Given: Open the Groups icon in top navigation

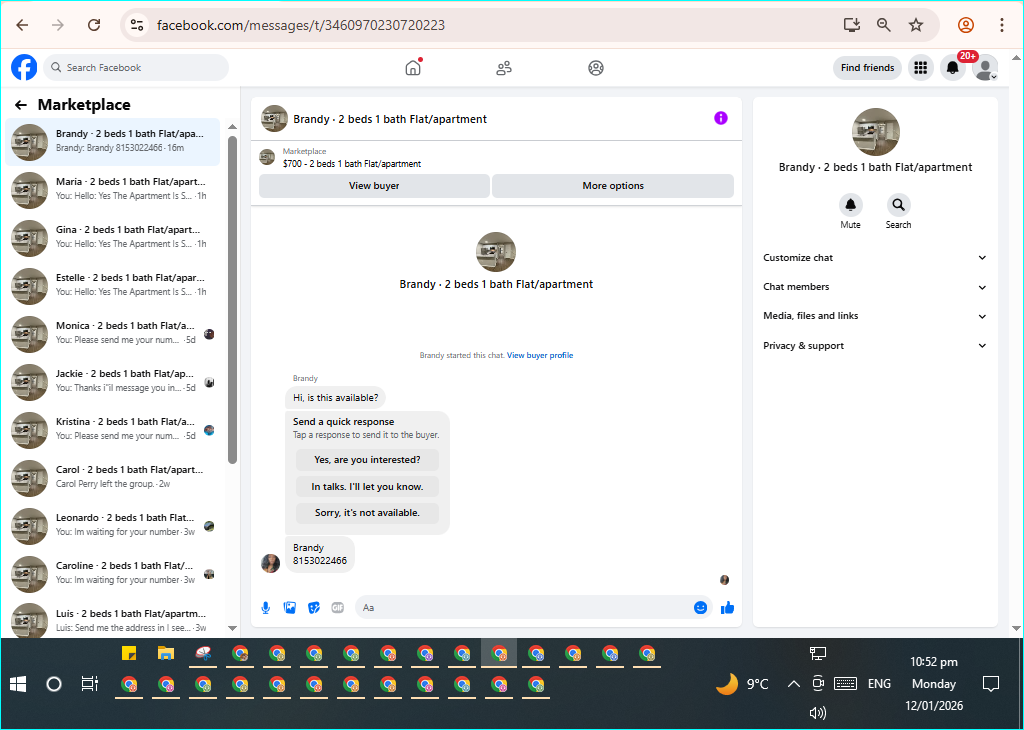Looking at the screenshot, I should (x=596, y=68).
